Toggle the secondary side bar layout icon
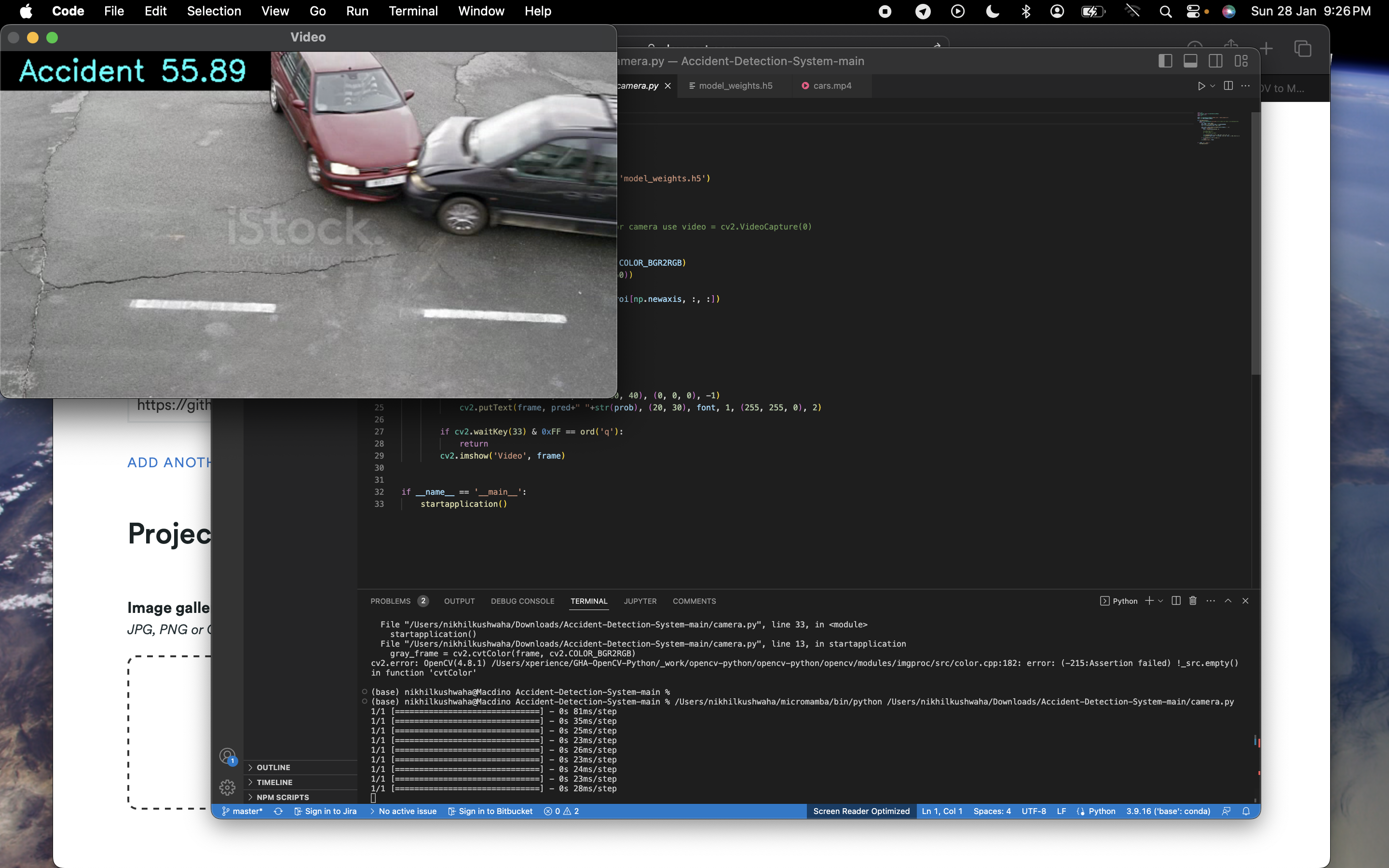This screenshot has width=1389, height=868. click(x=1215, y=61)
